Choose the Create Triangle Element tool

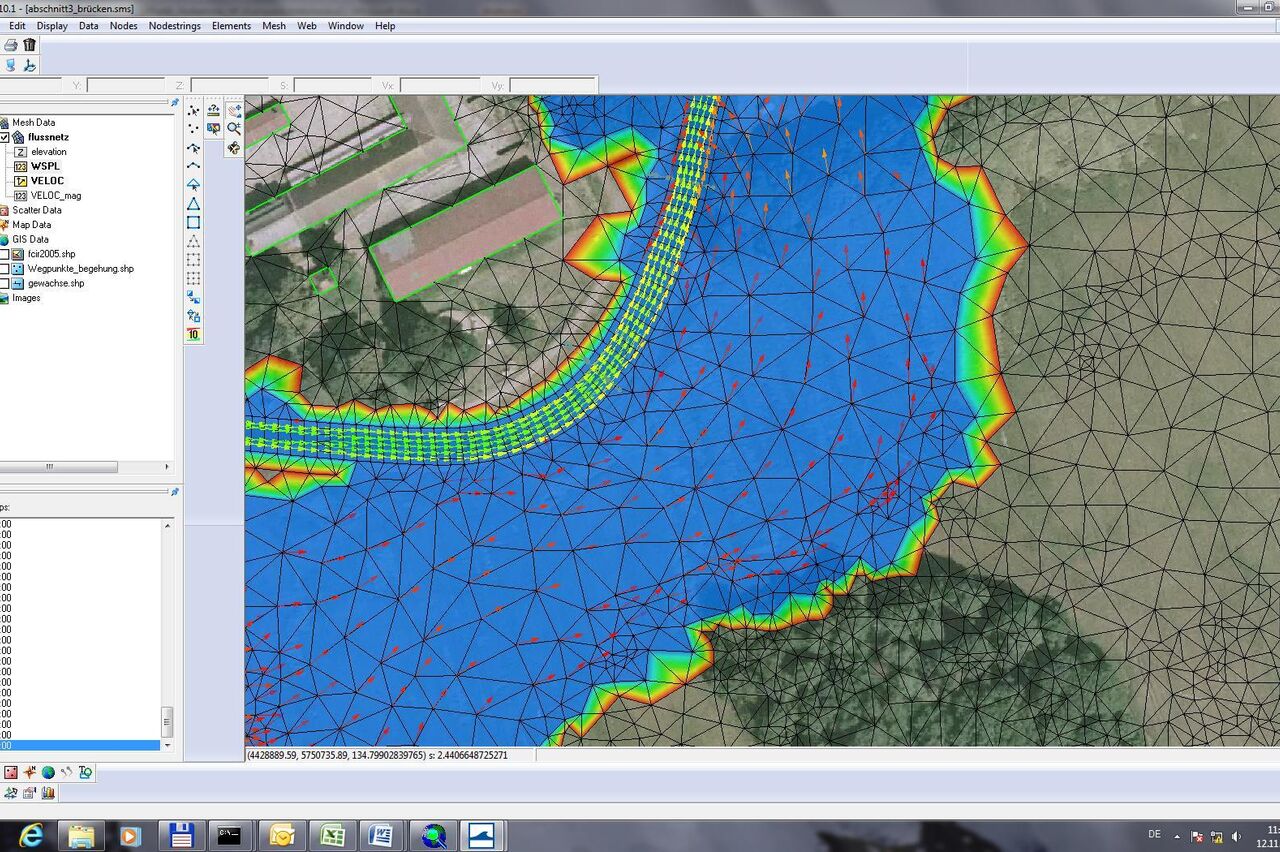194,204
